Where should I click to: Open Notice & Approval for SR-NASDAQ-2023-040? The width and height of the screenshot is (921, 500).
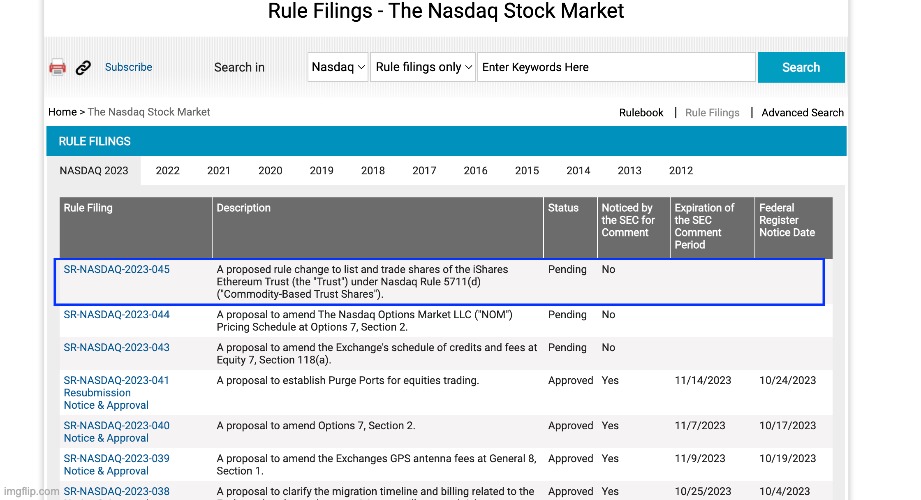coord(106,438)
